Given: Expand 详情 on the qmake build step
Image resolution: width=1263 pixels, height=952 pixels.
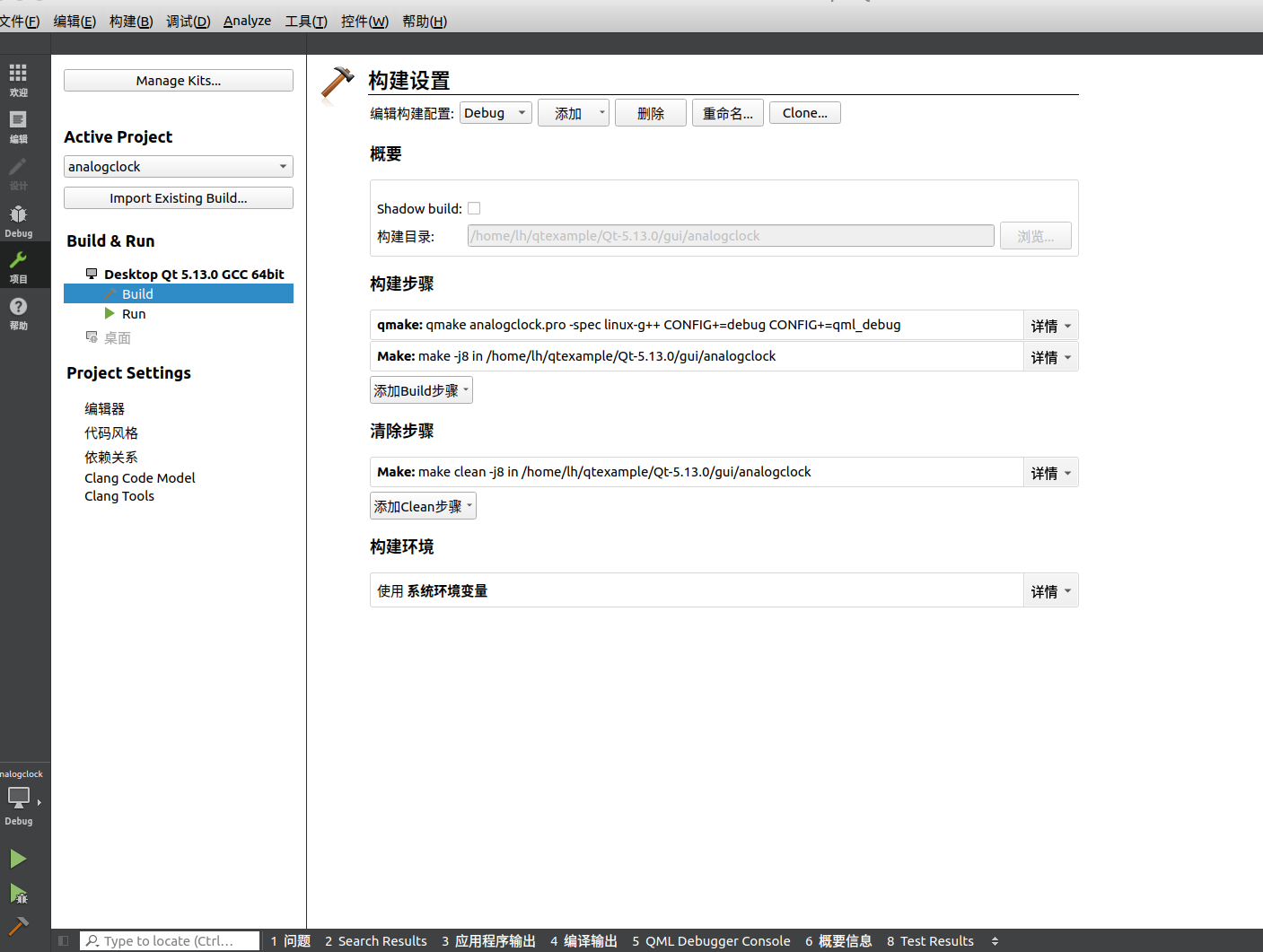Looking at the screenshot, I should click(x=1050, y=325).
